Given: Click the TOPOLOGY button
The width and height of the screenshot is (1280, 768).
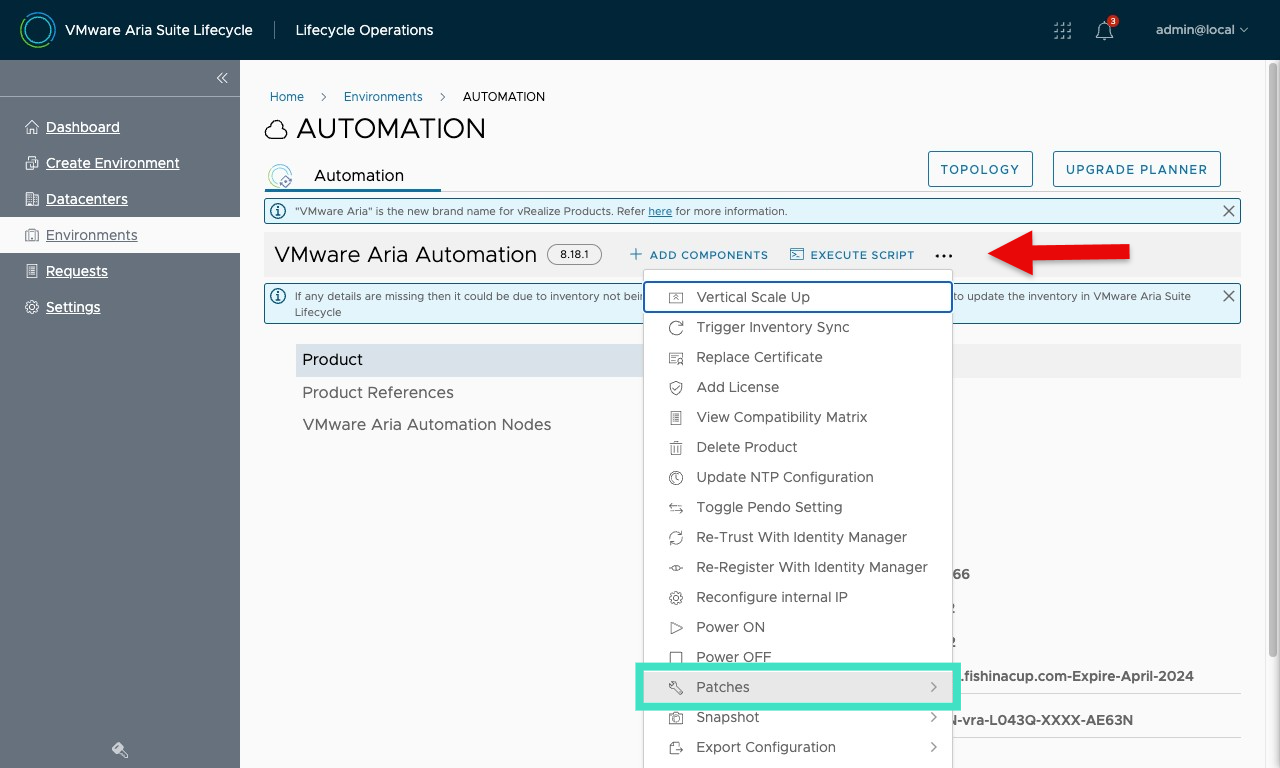Looking at the screenshot, I should [979, 169].
